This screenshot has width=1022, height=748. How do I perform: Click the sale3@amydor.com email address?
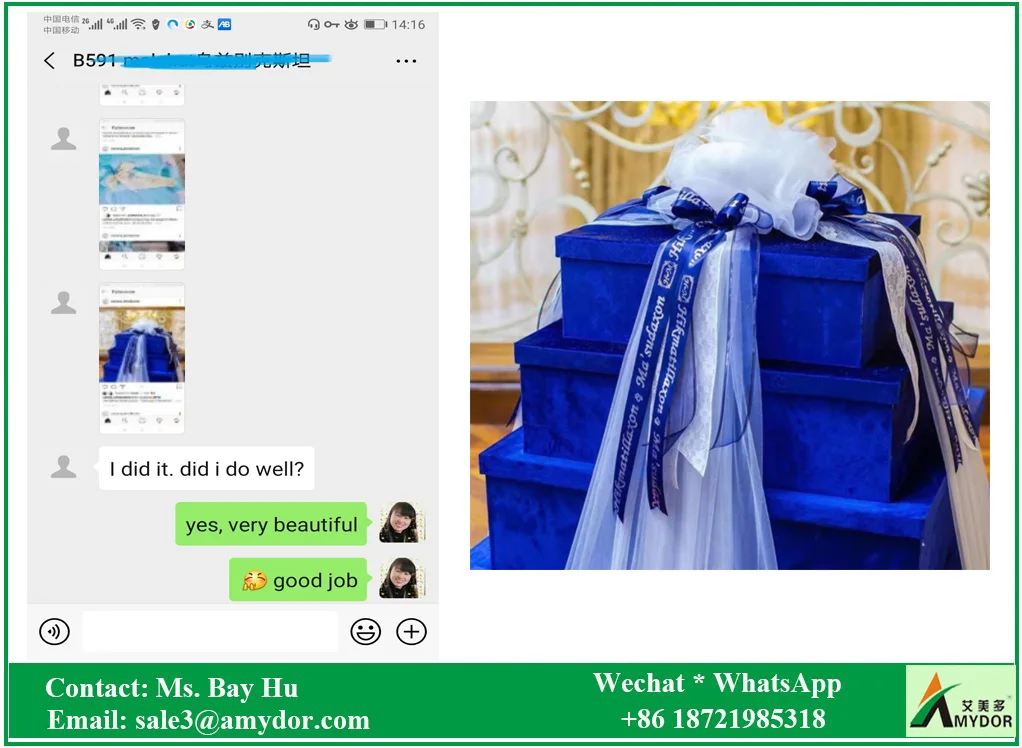tap(252, 720)
